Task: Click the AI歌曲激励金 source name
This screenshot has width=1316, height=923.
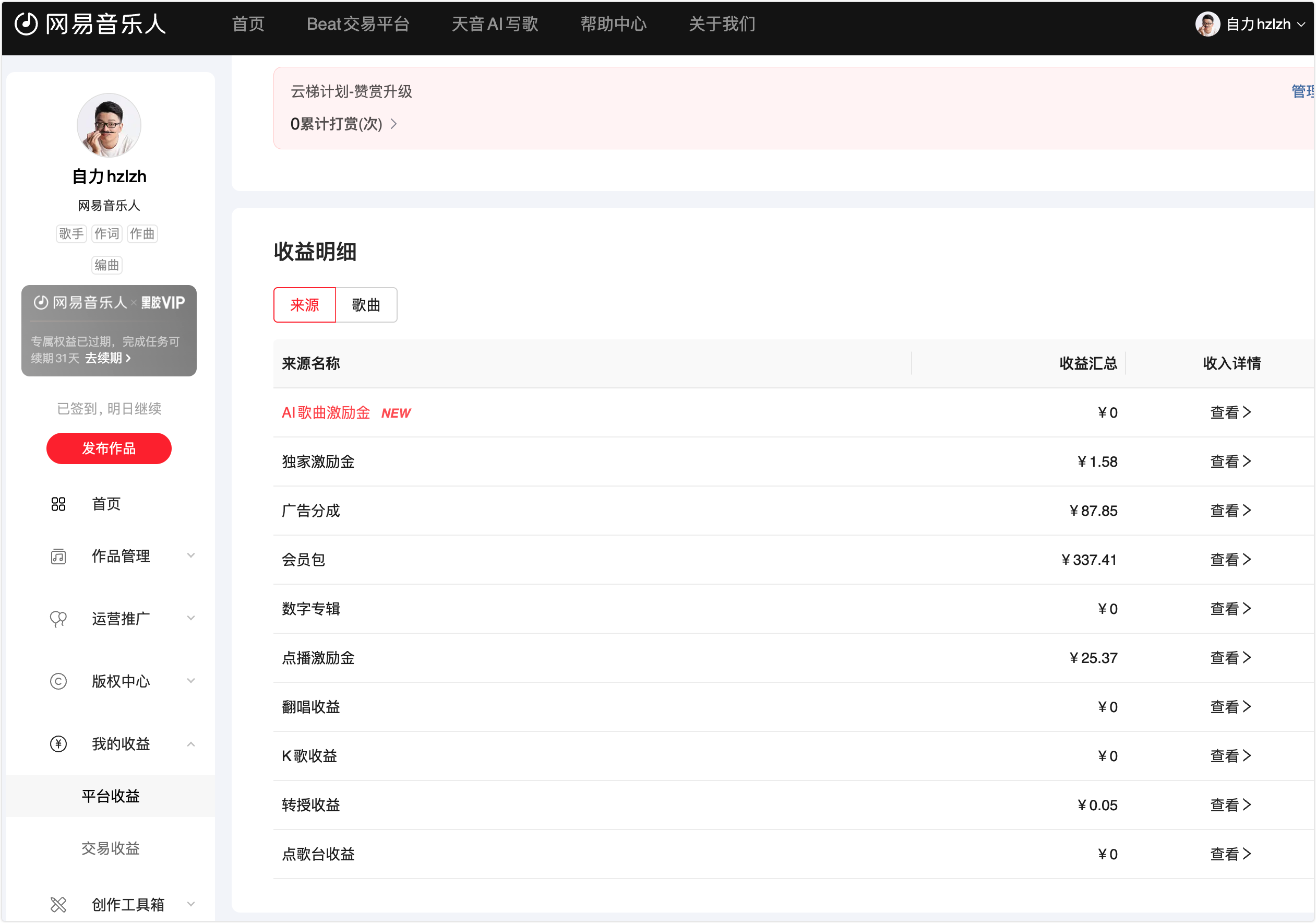Action: pos(326,413)
